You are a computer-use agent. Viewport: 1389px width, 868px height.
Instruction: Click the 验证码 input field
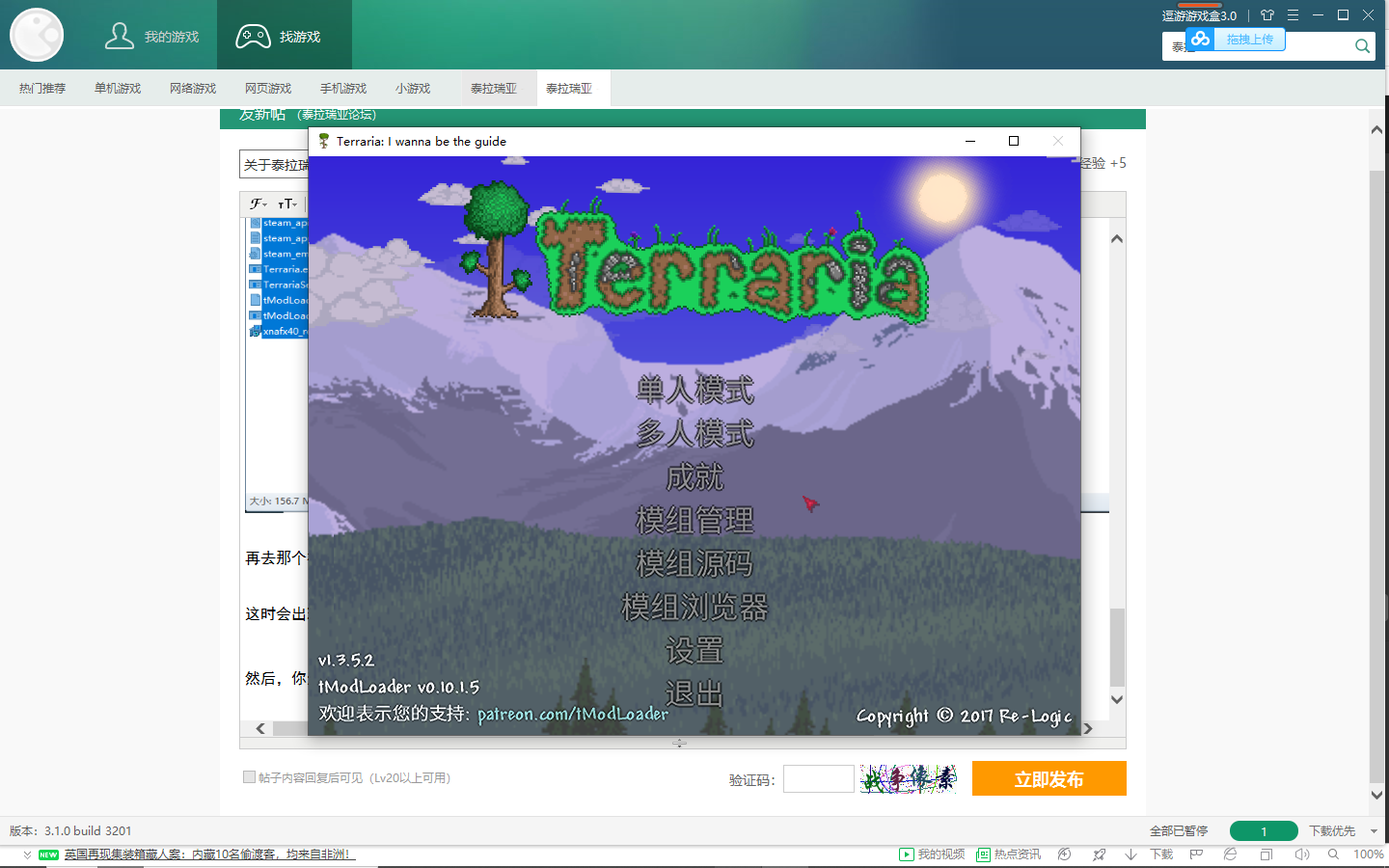[819, 778]
